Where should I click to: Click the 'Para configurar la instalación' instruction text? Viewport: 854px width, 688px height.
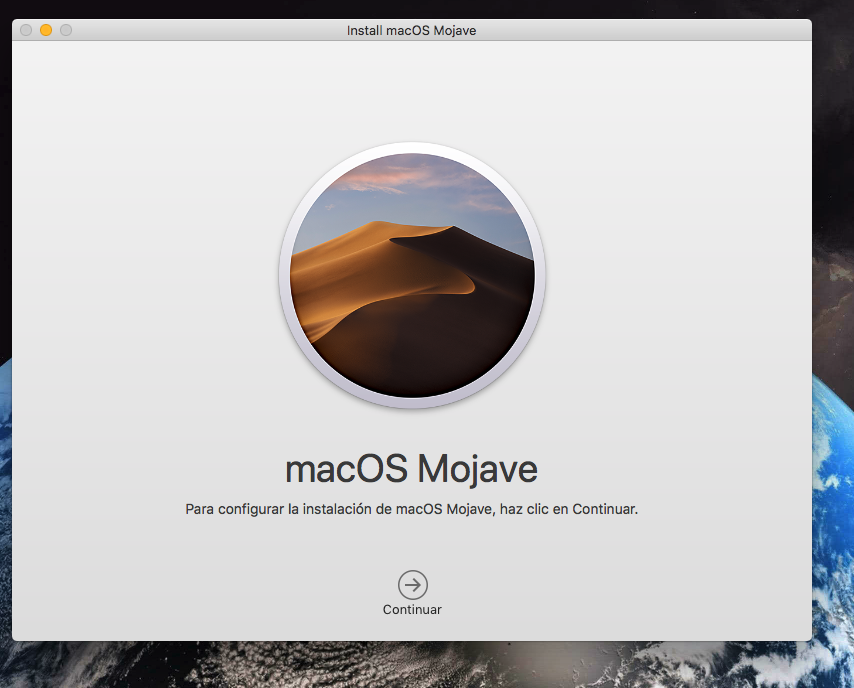pyautogui.click(x=411, y=509)
